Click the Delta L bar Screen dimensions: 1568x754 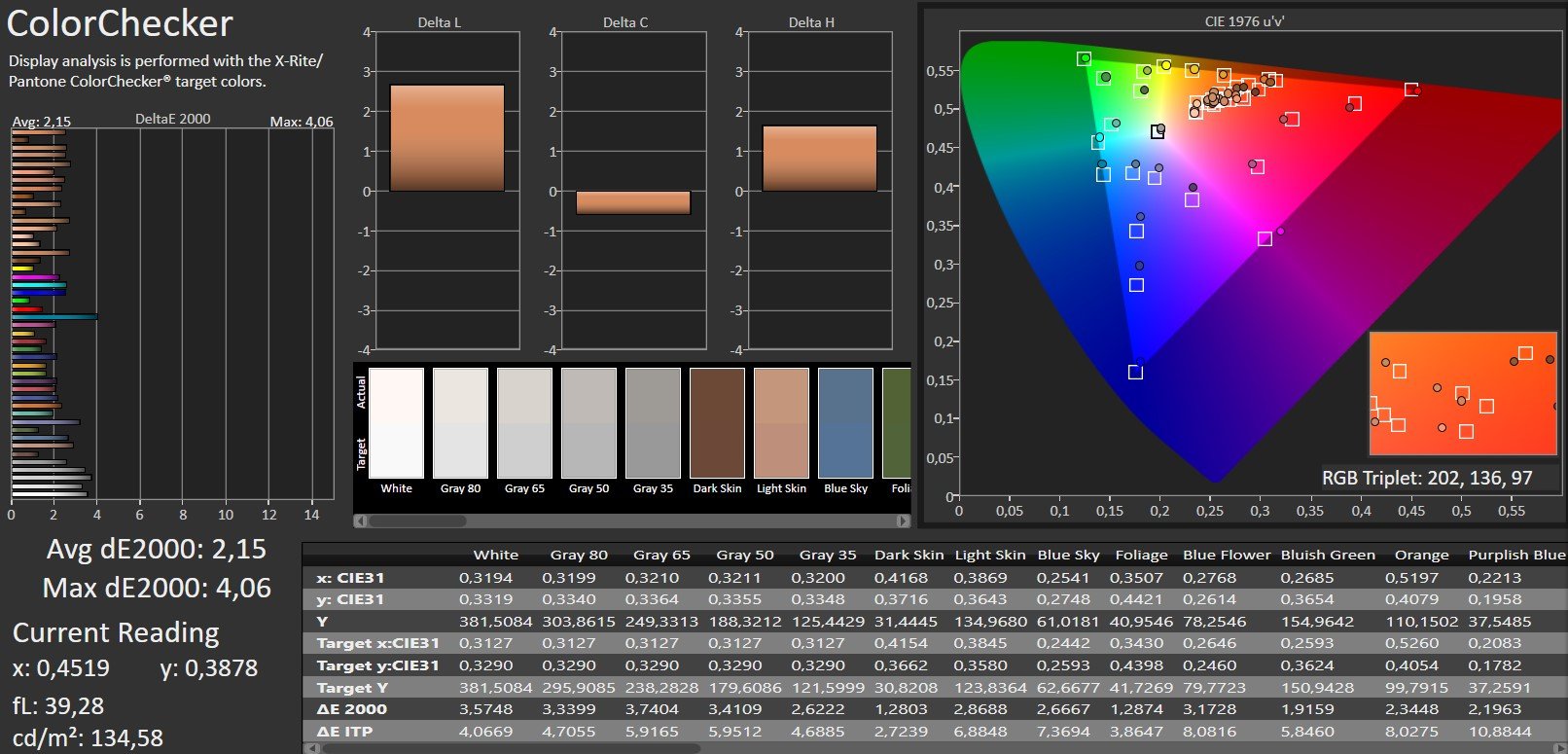(446, 137)
